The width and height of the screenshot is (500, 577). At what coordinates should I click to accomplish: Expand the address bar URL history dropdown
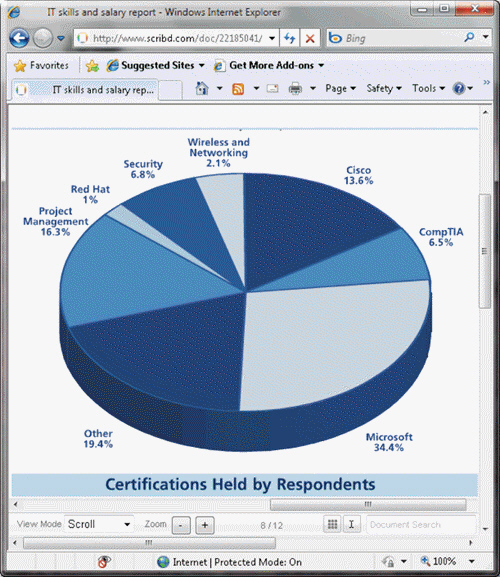click(x=272, y=38)
